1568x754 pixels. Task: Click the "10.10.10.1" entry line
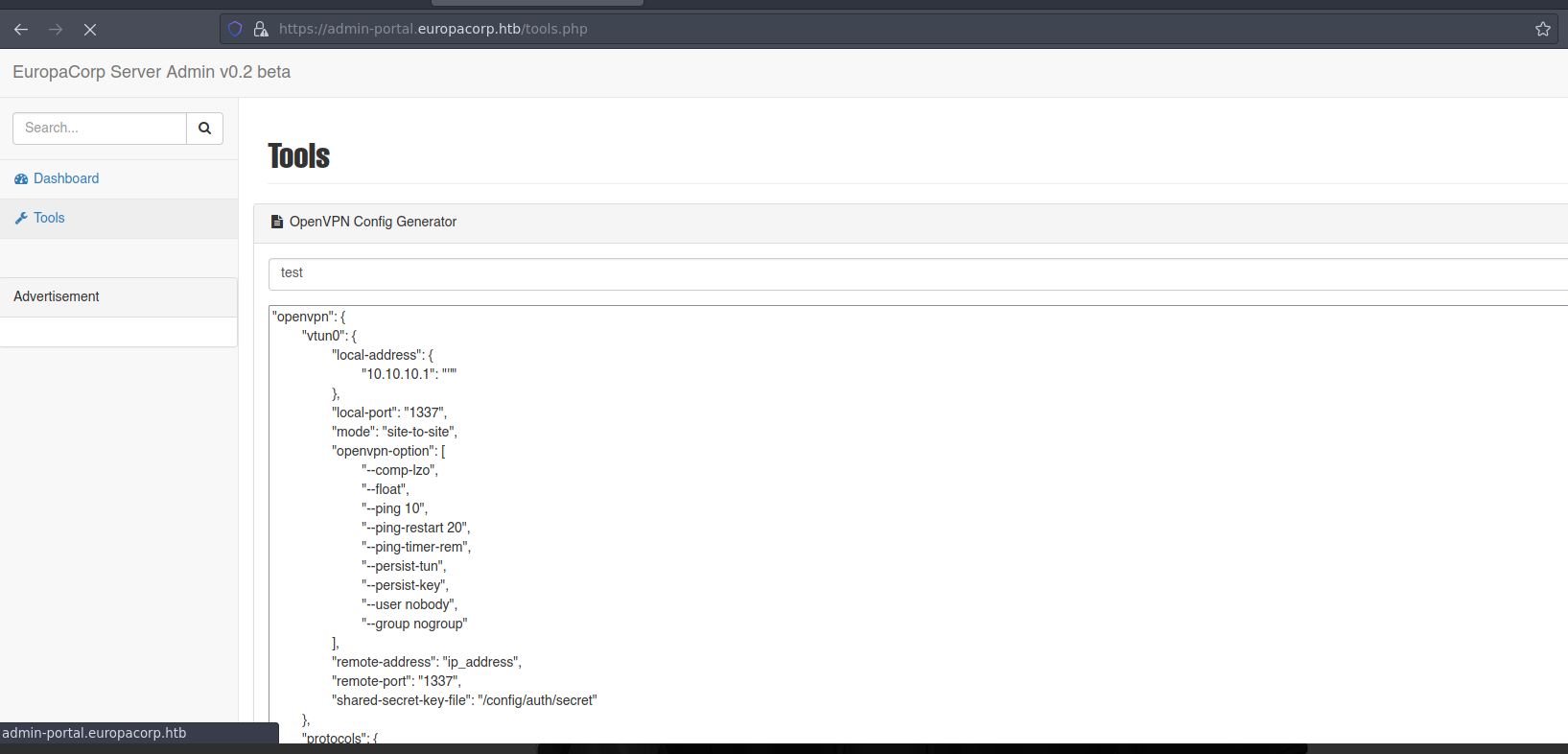tap(410, 374)
